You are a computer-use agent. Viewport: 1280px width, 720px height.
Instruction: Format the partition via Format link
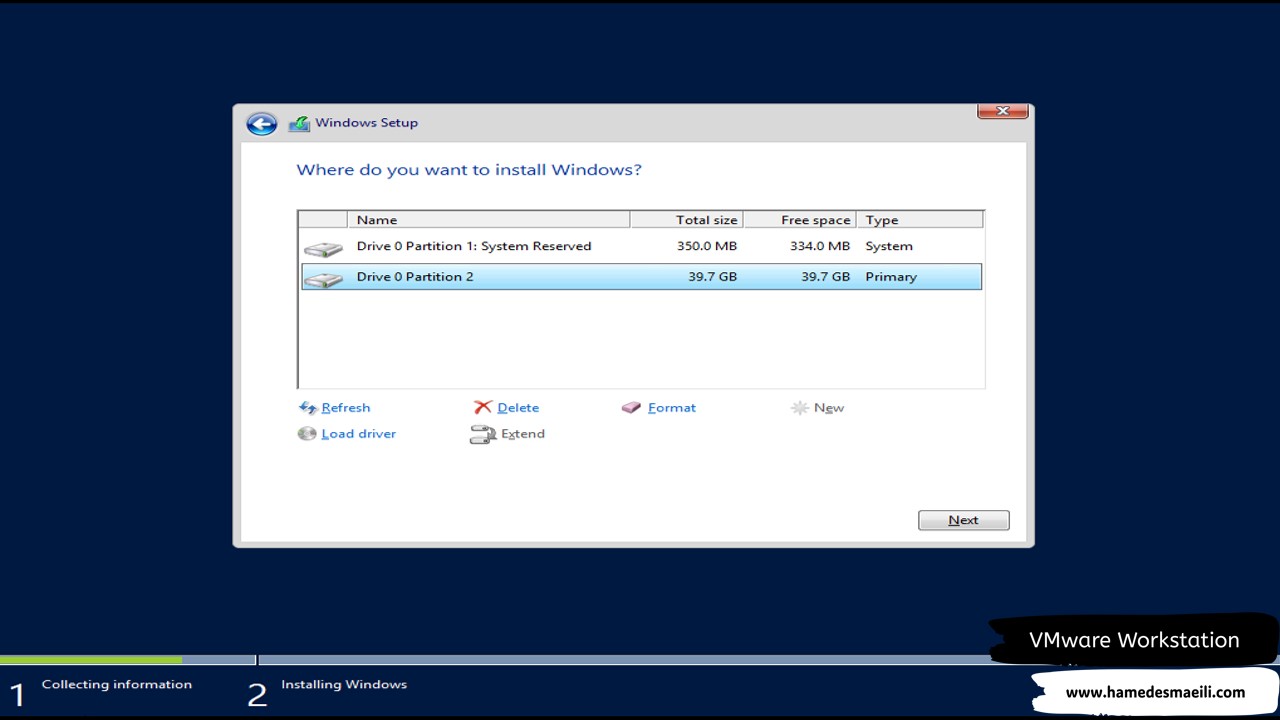coord(672,408)
